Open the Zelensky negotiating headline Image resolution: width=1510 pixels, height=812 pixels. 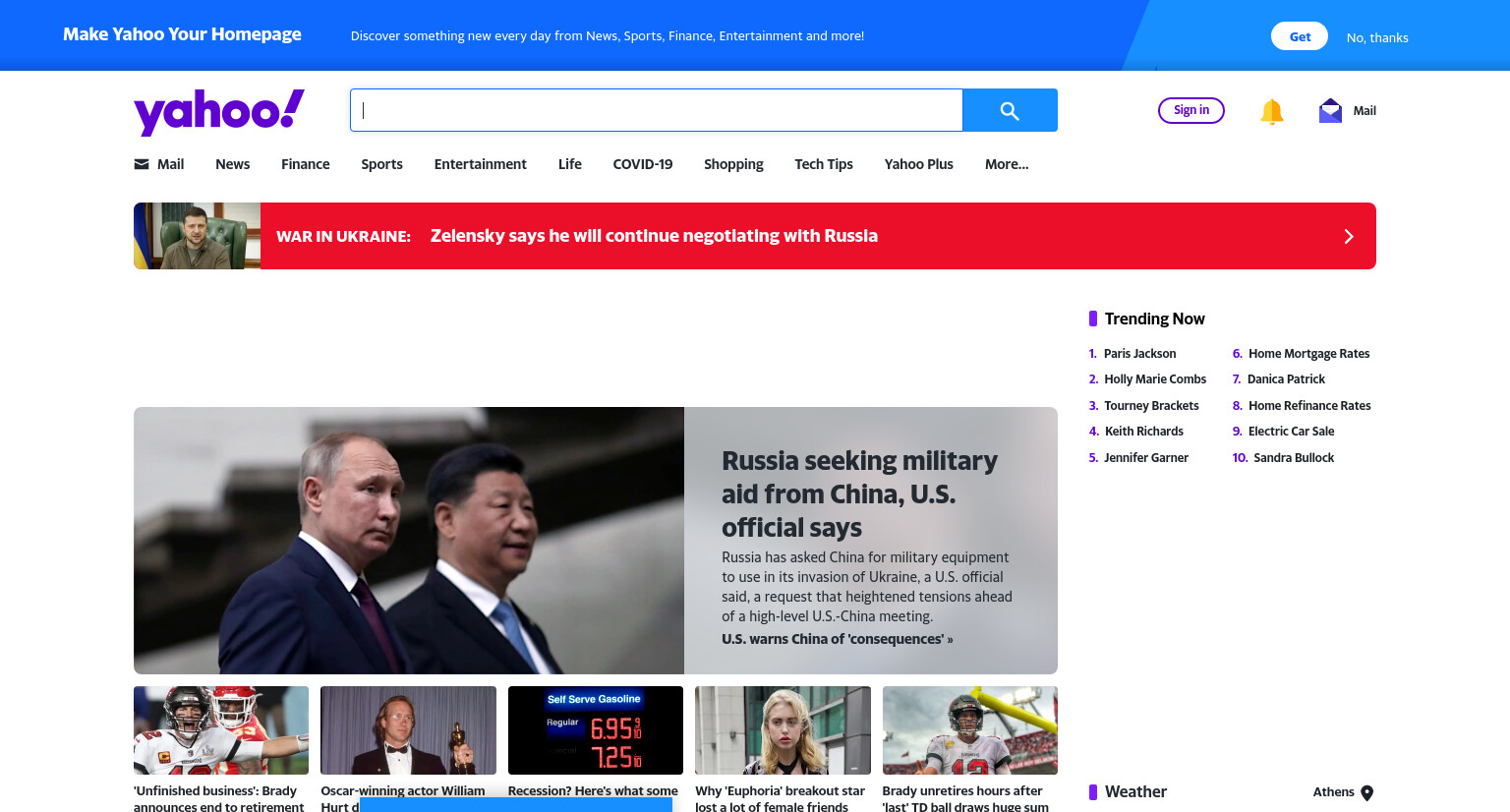click(x=654, y=236)
